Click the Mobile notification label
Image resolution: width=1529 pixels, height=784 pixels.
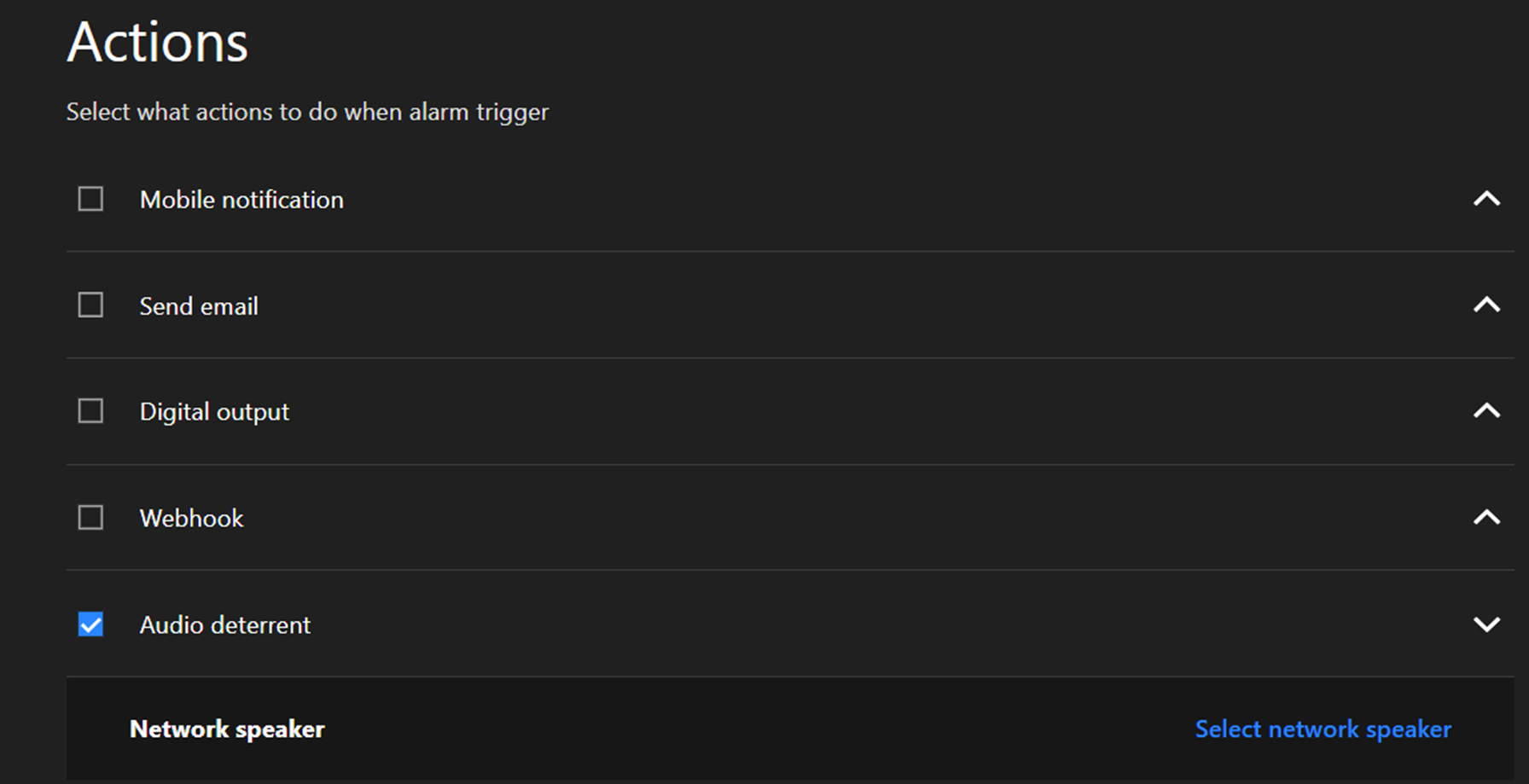pyautogui.click(x=241, y=200)
